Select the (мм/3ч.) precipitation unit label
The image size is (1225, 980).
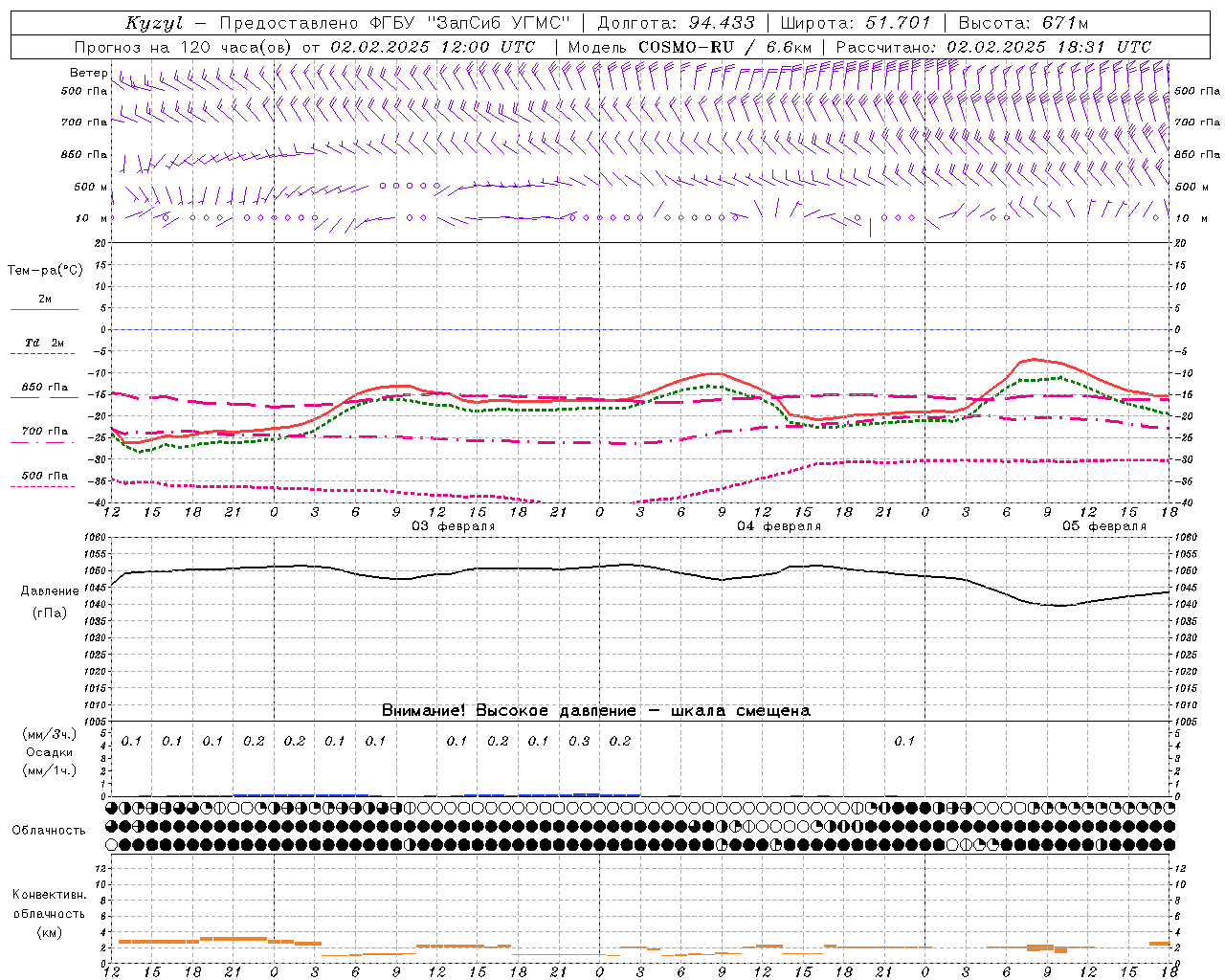click(x=50, y=734)
